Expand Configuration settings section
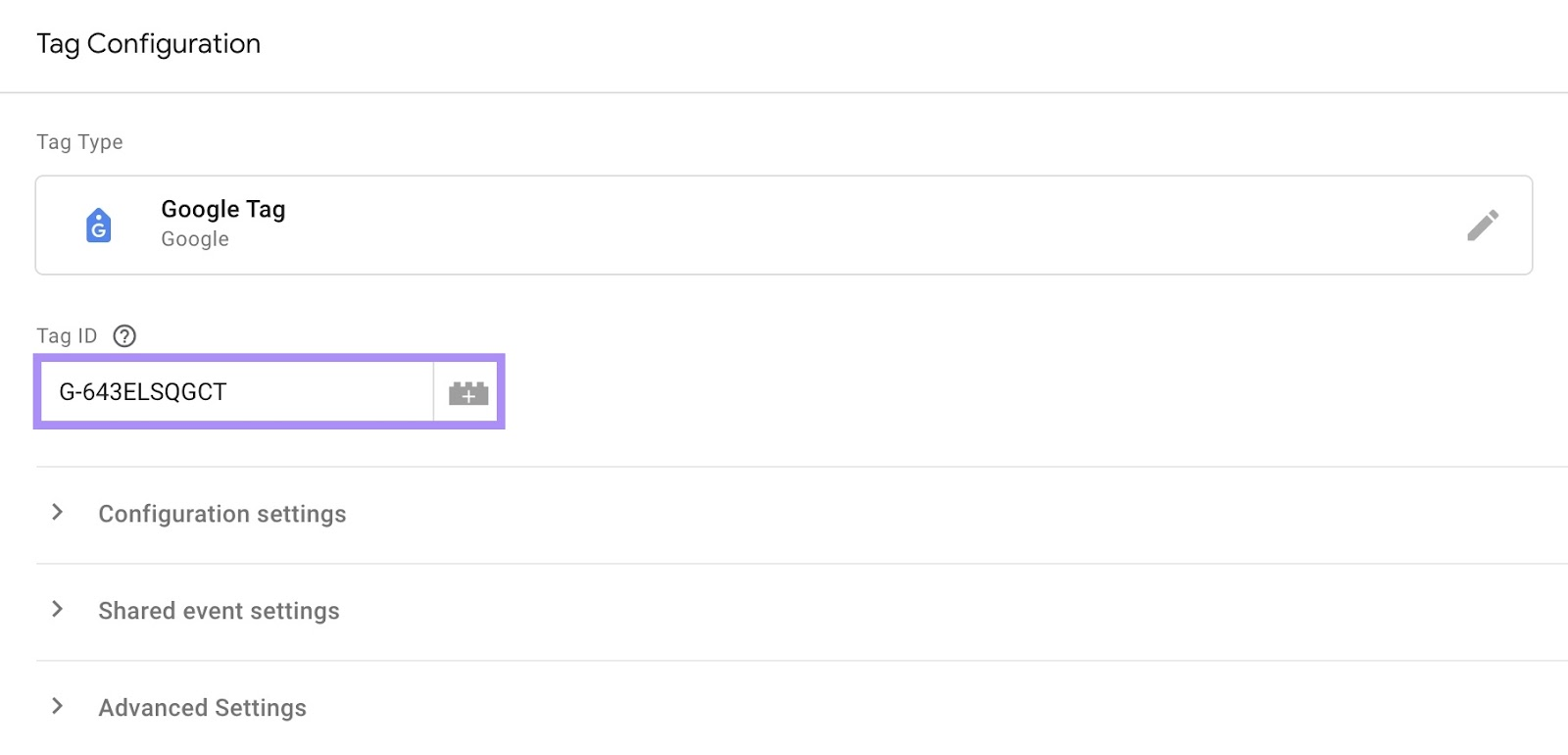Screen dimensions: 1568x755 pos(221,514)
